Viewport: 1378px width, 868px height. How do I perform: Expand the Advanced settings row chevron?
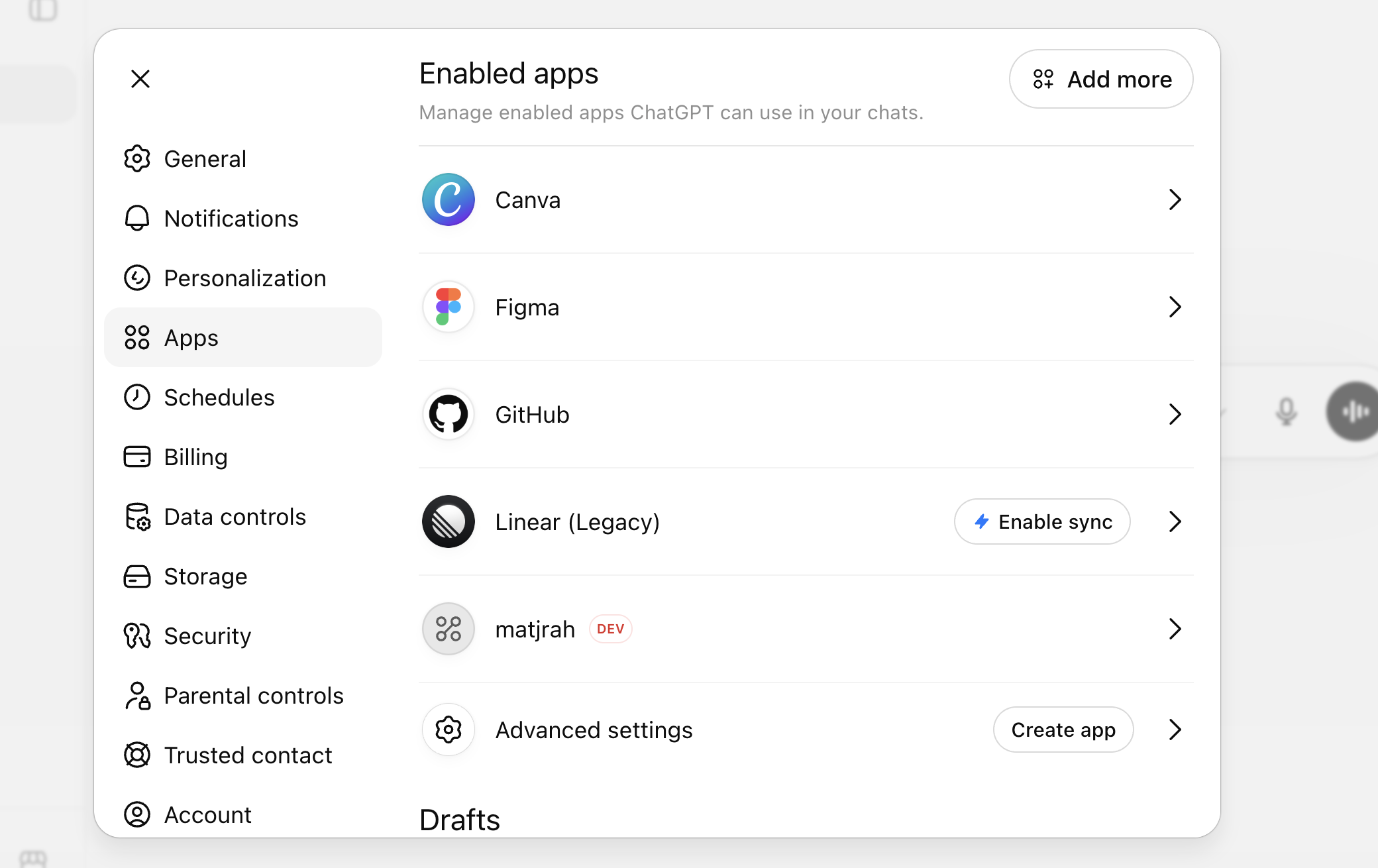tap(1175, 730)
